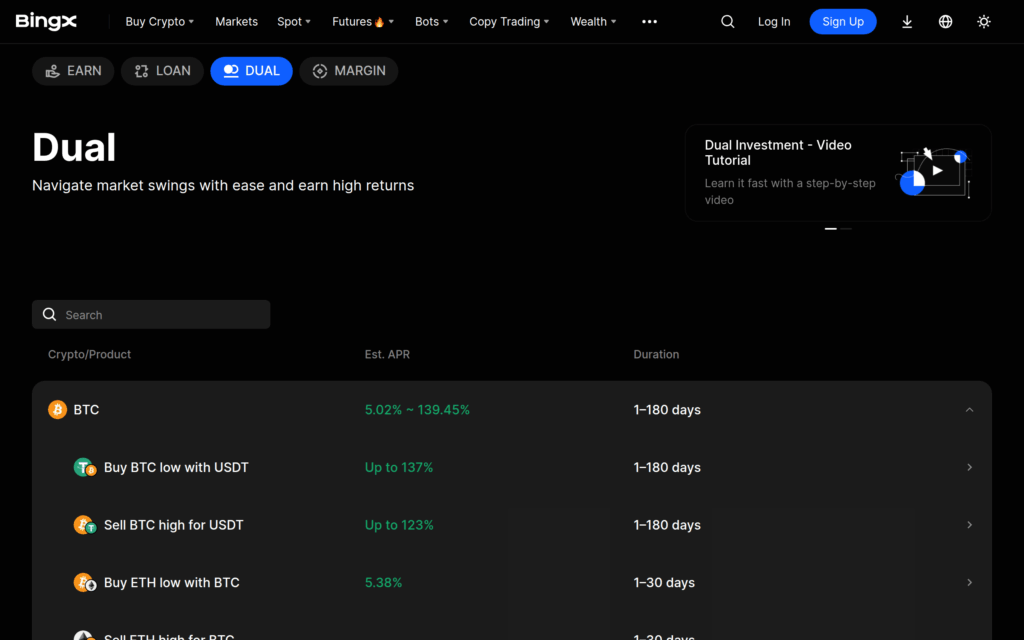Click Buy ETH low with BTC text

click(x=172, y=583)
